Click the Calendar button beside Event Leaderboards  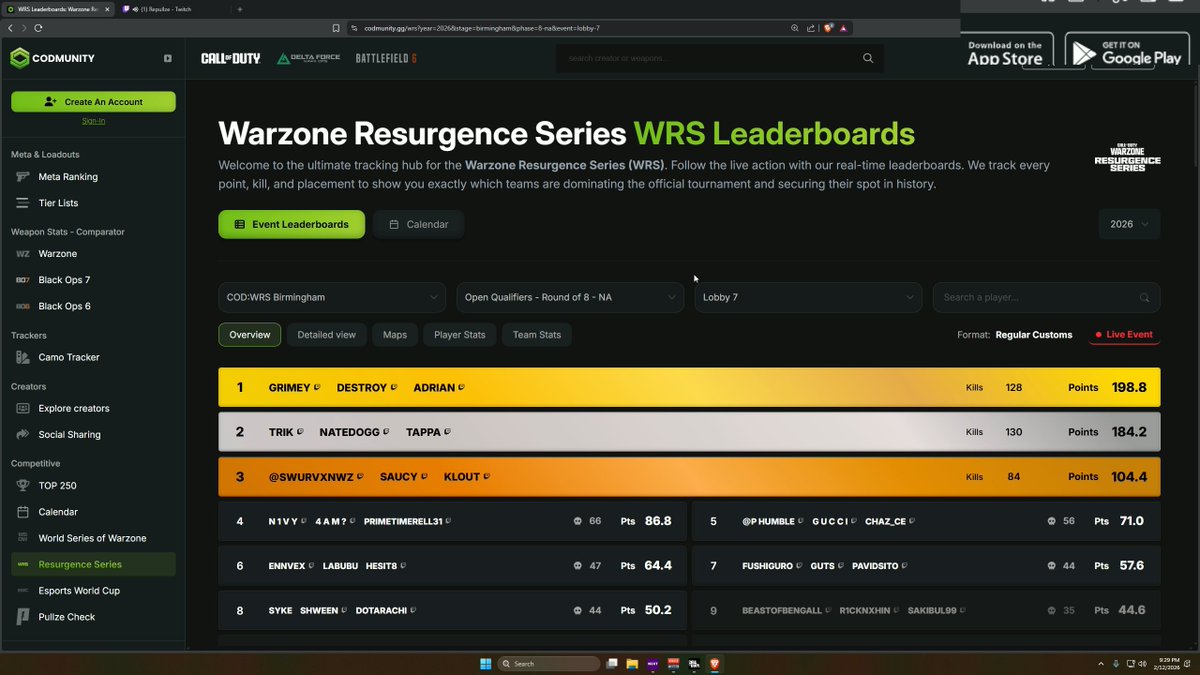418,224
